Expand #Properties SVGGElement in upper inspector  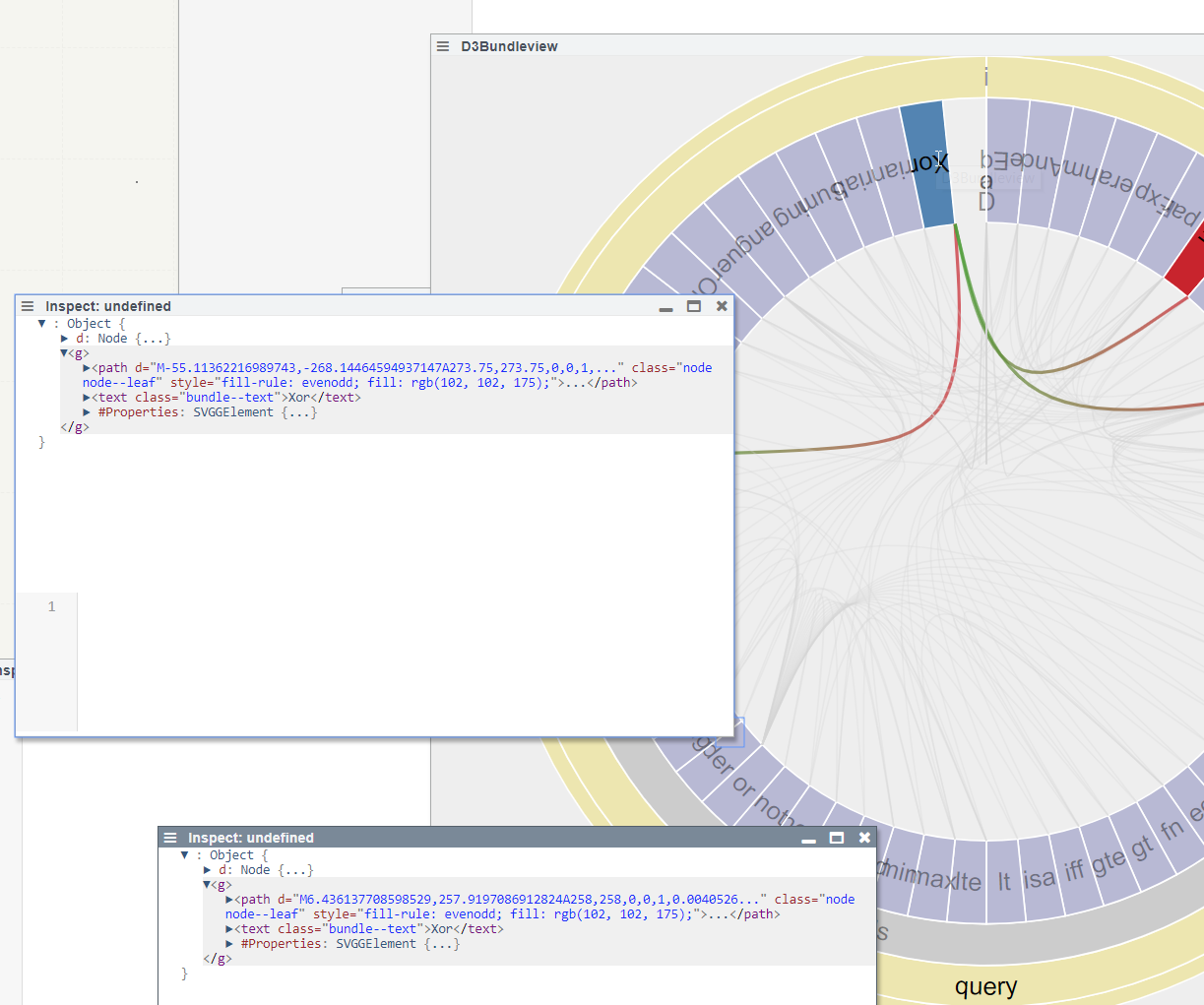click(88, 412)
